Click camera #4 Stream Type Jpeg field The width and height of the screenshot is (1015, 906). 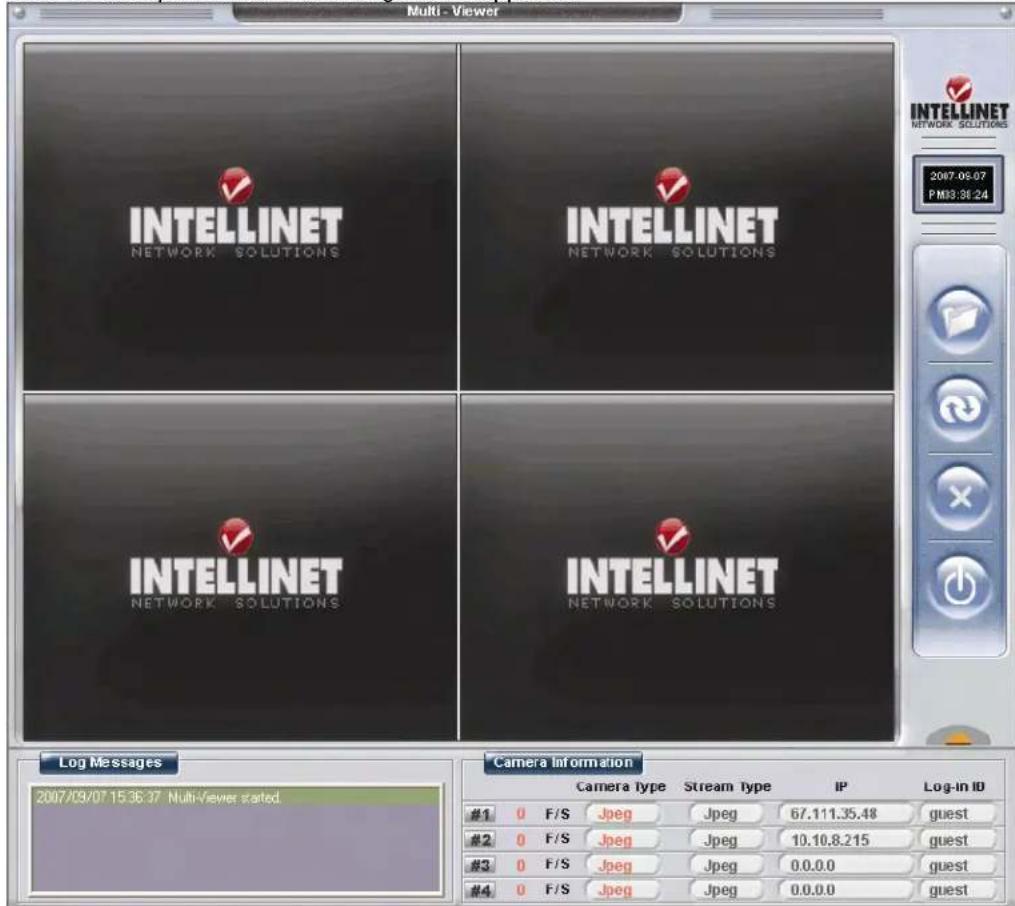point(726,890)
